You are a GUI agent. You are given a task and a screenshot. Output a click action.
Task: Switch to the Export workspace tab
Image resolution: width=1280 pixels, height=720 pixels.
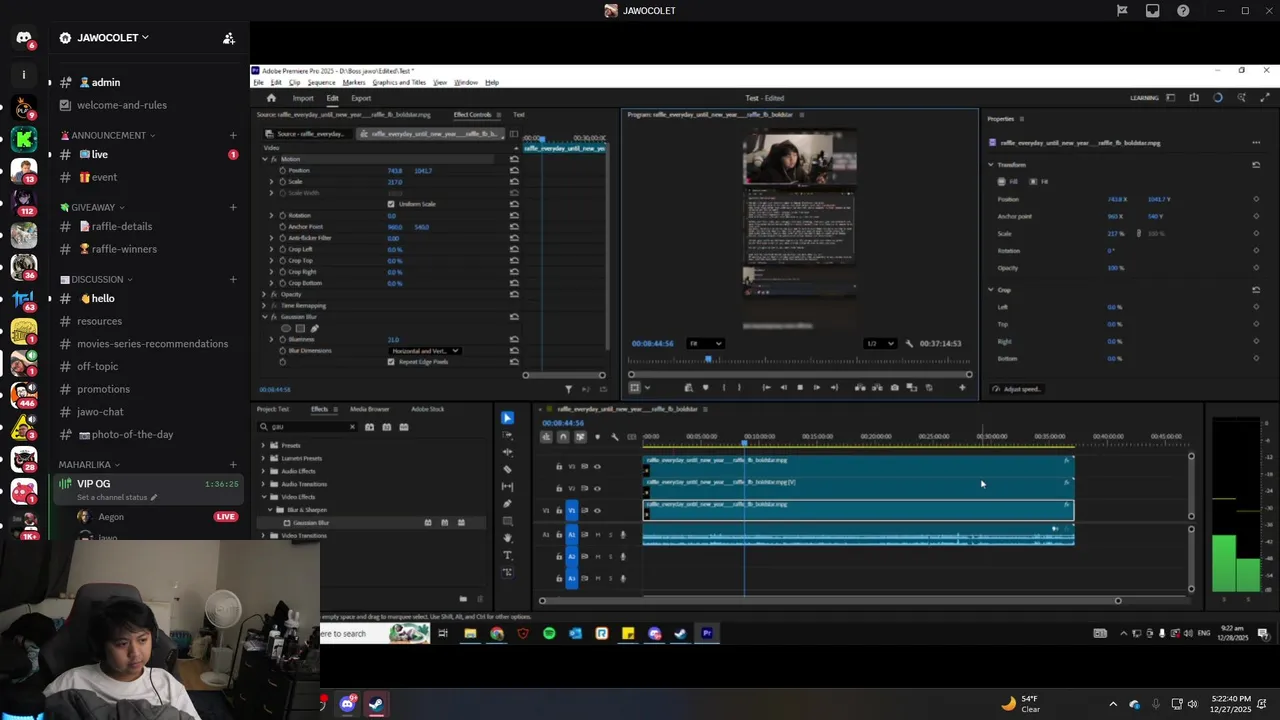[x=361, y=98]
